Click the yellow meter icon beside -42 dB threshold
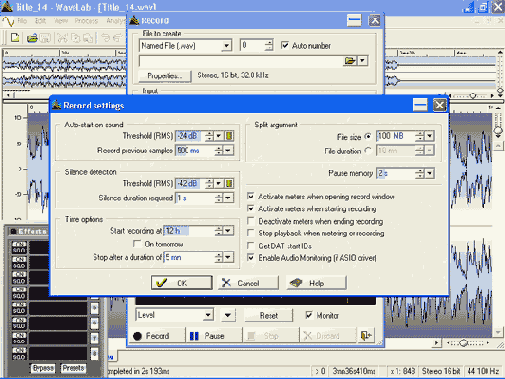This screenshot has width=505, height=379. tap(229, 183)
